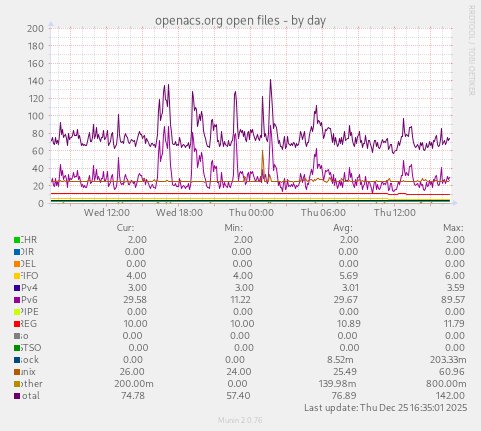This screenshot has width=481, height=431.
Task: Click the 'Thu 12:00' x-axis label
Action: pyautogui.click(x=395, y=212)
